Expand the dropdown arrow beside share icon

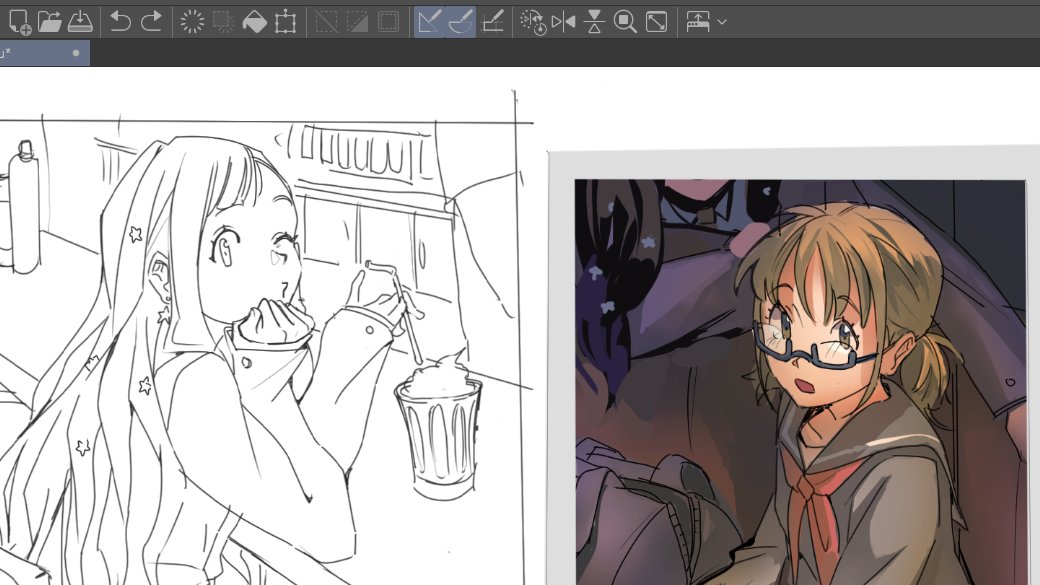[722, 22]
